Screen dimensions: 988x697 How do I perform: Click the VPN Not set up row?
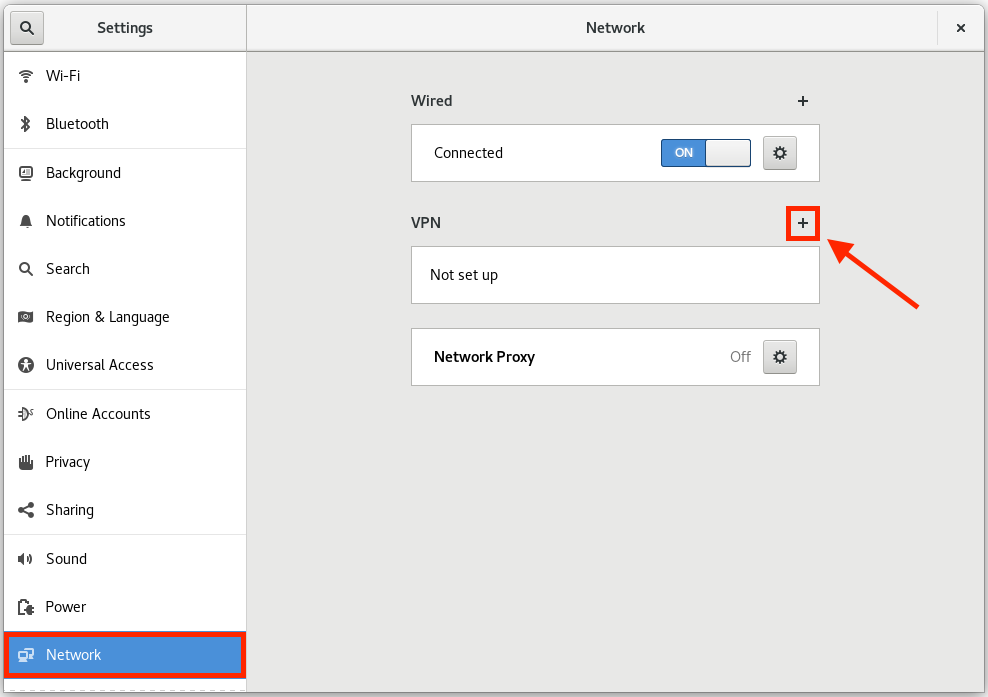tap(615, 275)
